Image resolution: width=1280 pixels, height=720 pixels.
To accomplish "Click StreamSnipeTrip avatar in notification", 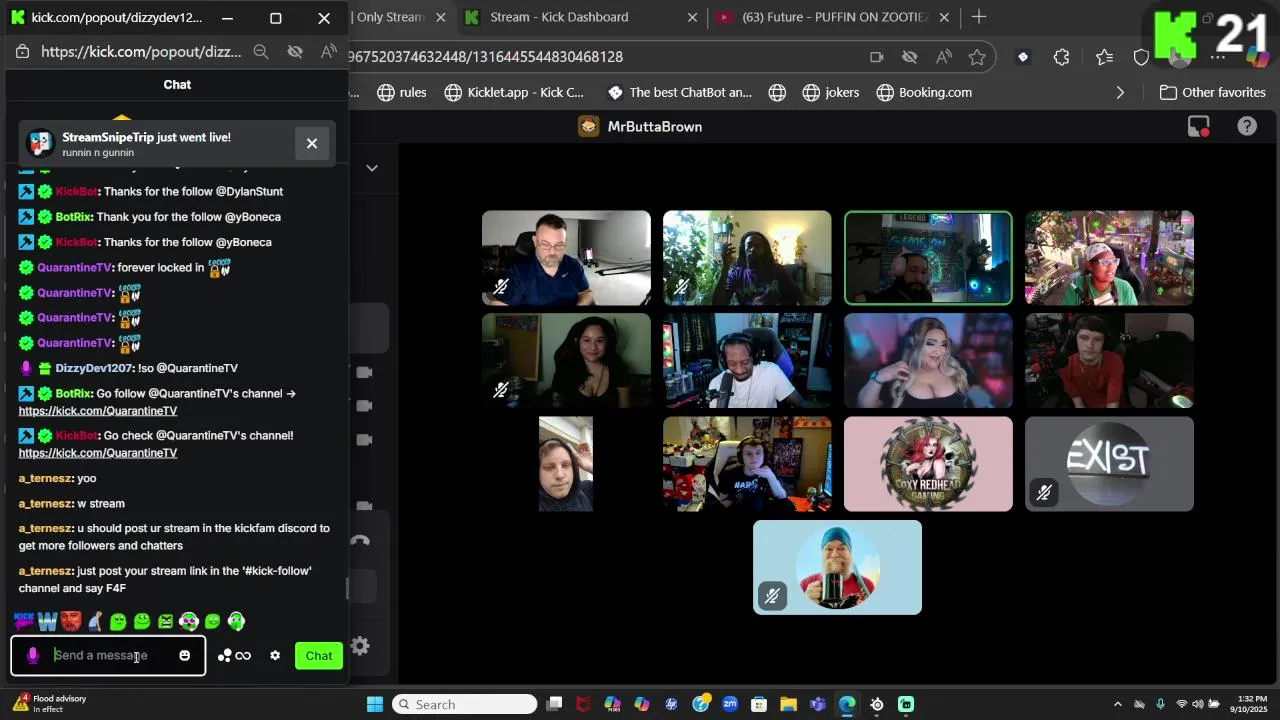I will coord(40,143).
